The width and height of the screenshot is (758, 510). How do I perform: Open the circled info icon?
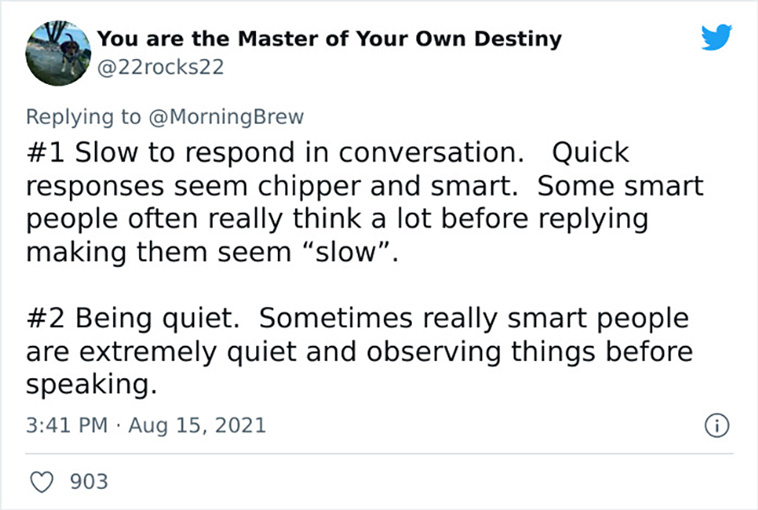716,425
